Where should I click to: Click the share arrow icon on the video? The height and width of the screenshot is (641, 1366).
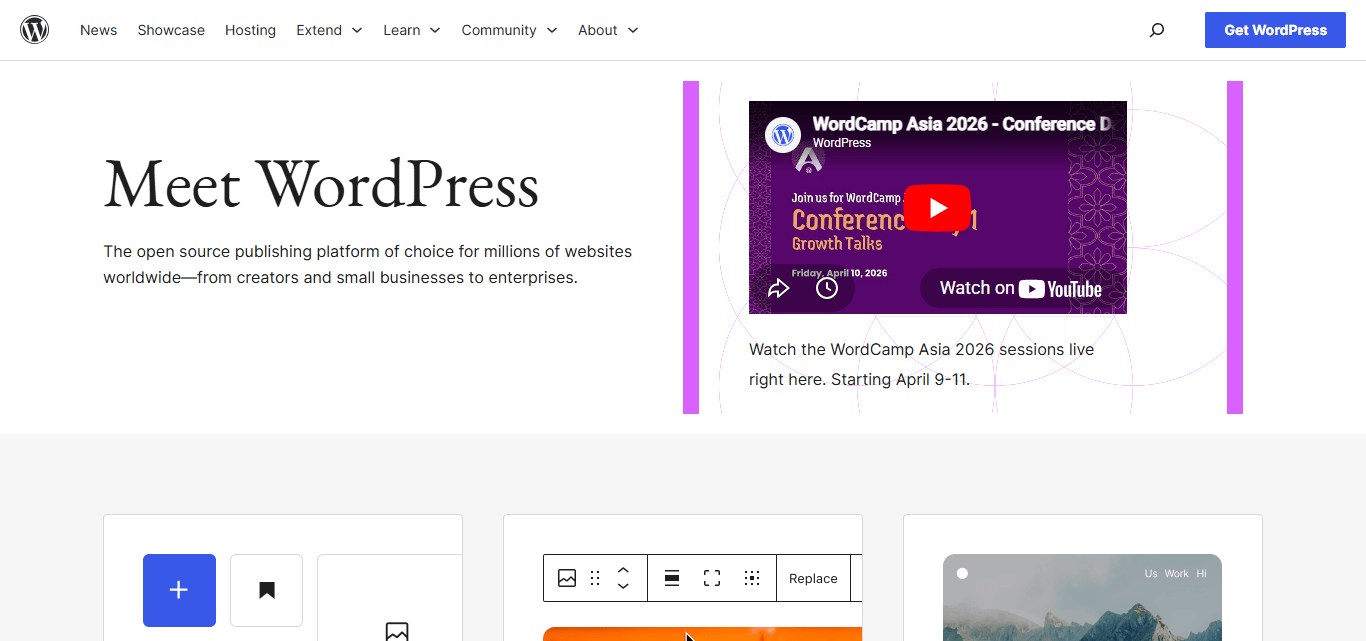pyautogui.click(x=779, y=288)
